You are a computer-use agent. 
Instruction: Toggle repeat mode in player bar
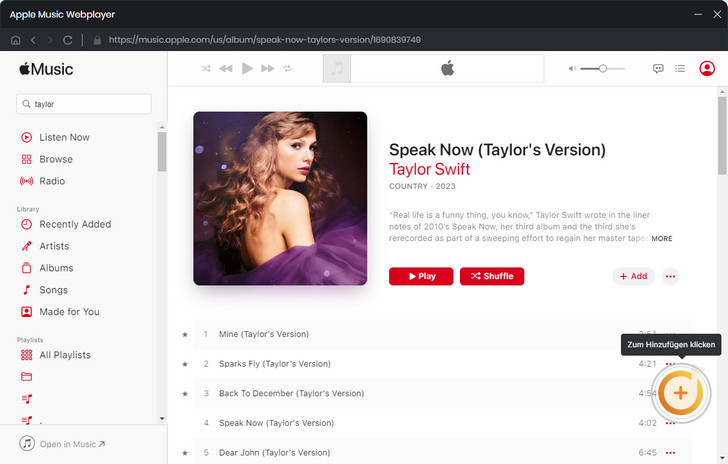[287, 68]
